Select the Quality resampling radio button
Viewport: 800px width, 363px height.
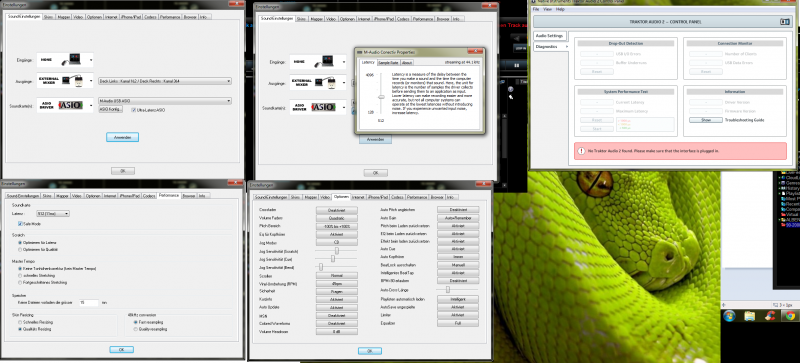coord(135,329)
